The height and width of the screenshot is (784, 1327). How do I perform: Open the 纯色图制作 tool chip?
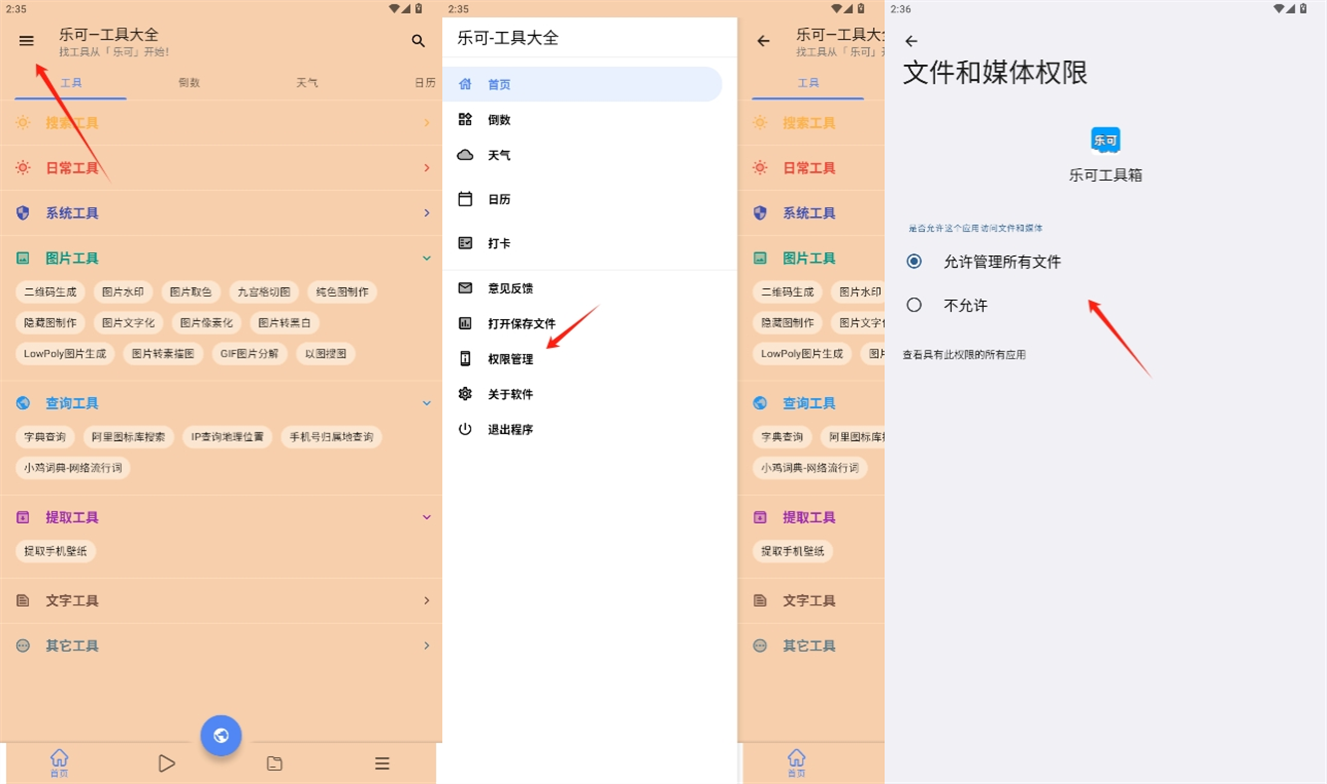342,292
